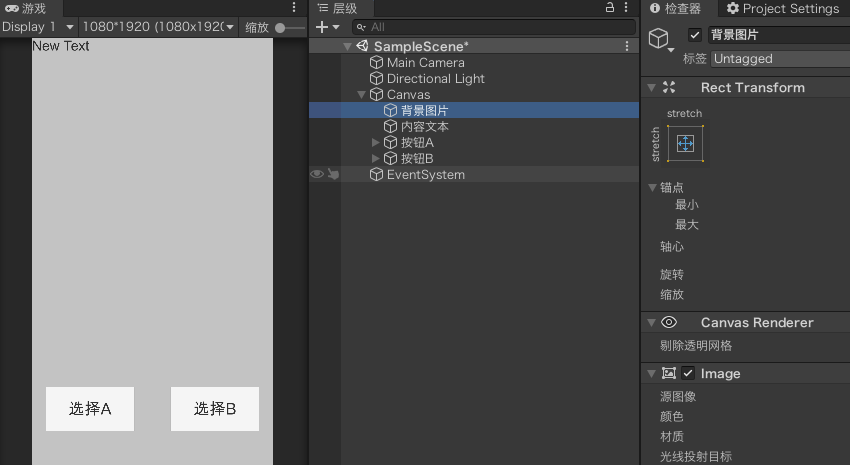Toggle the Hierarchy panel lock icon

coord(610,7)
